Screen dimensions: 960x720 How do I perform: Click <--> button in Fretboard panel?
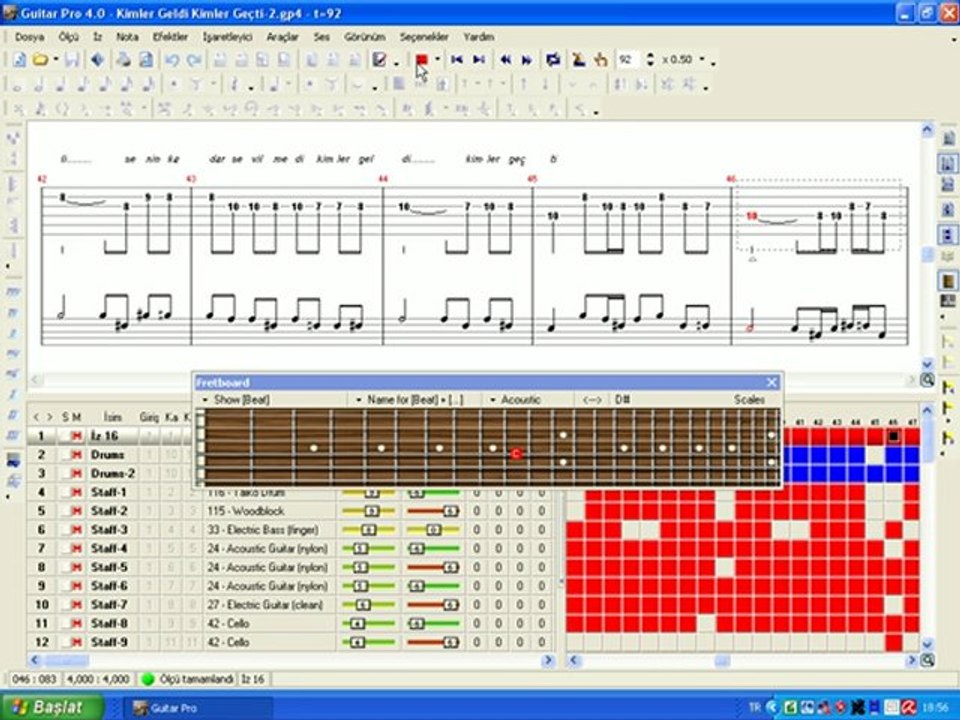pyautogui.click(x=591, y=400)
